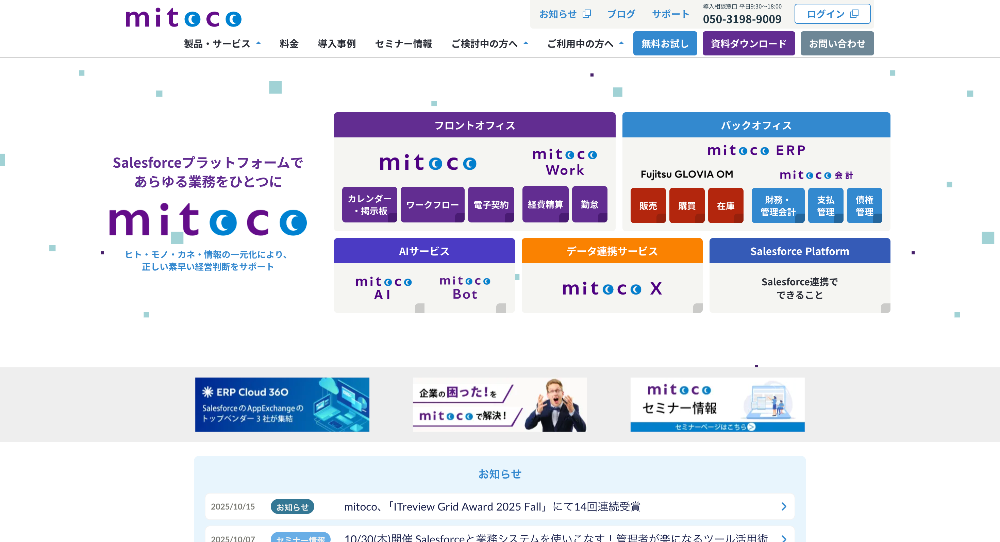Click the 資料ダウンロード button

point(749,43)
